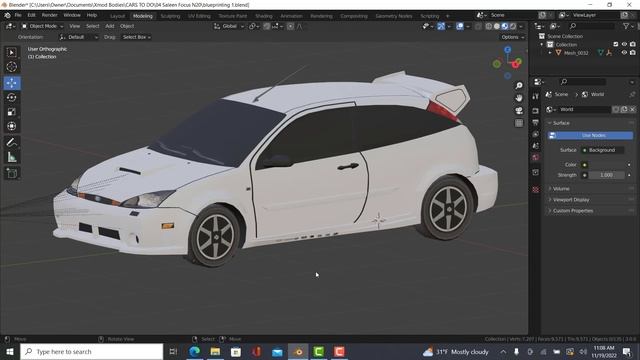Screen dimensions: 640x360
Task: Open the World properties tab icon
Action: click(x=536, y=158)
